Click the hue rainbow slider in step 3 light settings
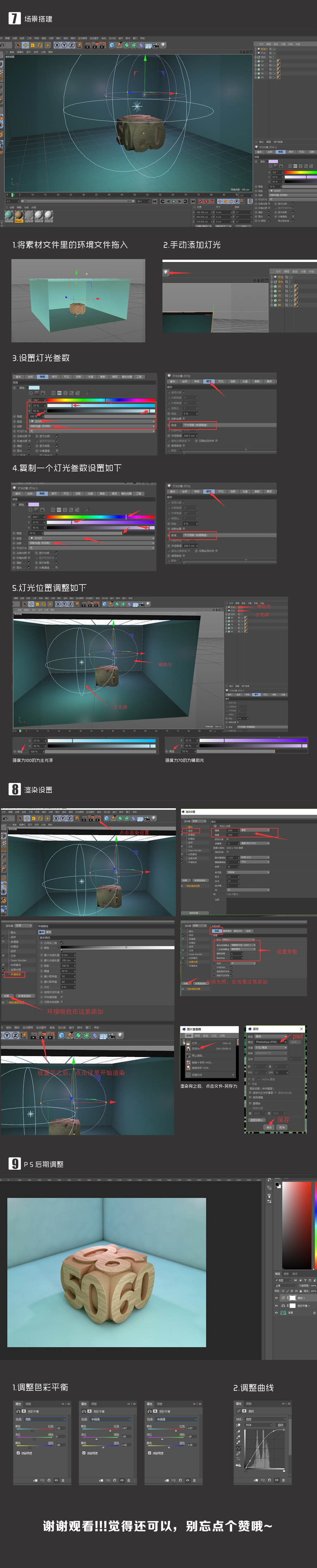The height and width of the screenshot is (1568, 317). 101,400
